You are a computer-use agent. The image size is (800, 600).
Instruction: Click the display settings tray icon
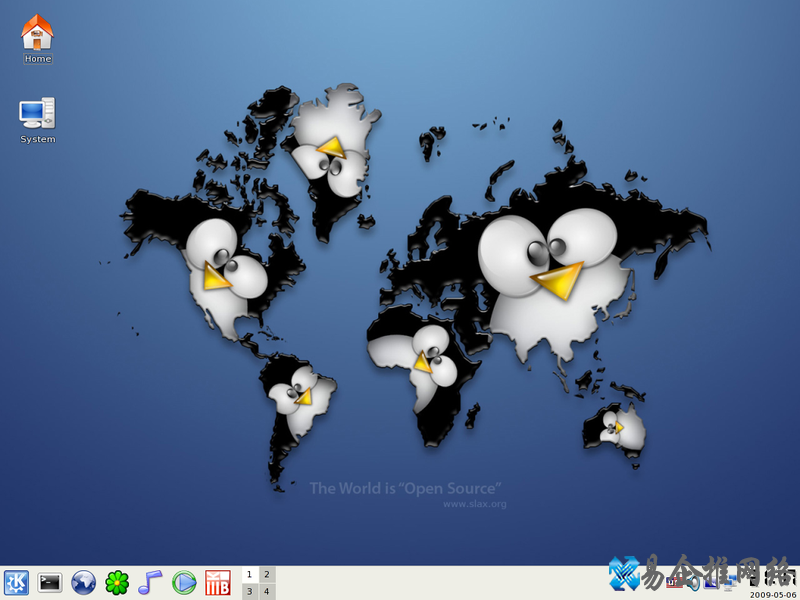[x=712, y=582]
